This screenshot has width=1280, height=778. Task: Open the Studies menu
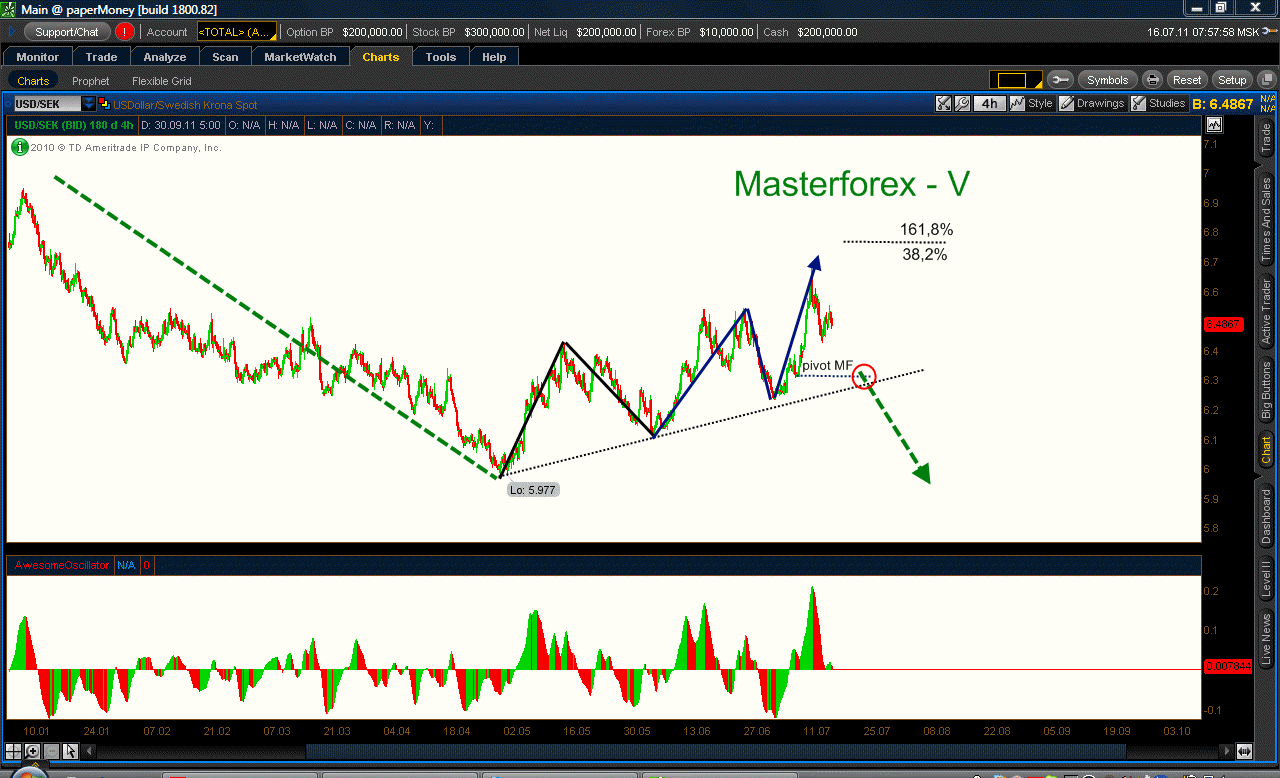point(1158,103)
